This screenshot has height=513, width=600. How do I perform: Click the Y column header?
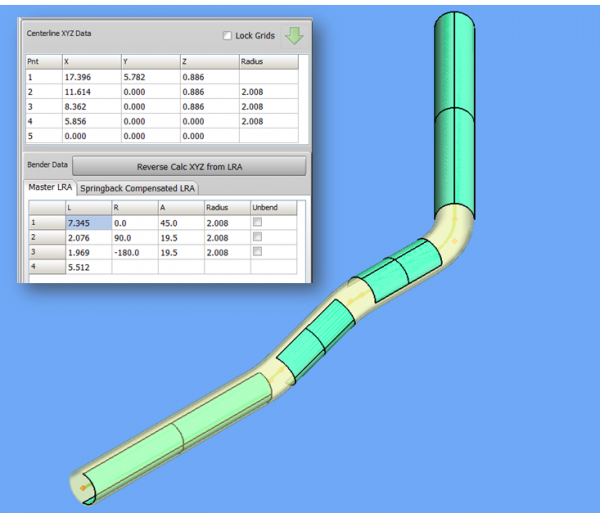[151, 62]
